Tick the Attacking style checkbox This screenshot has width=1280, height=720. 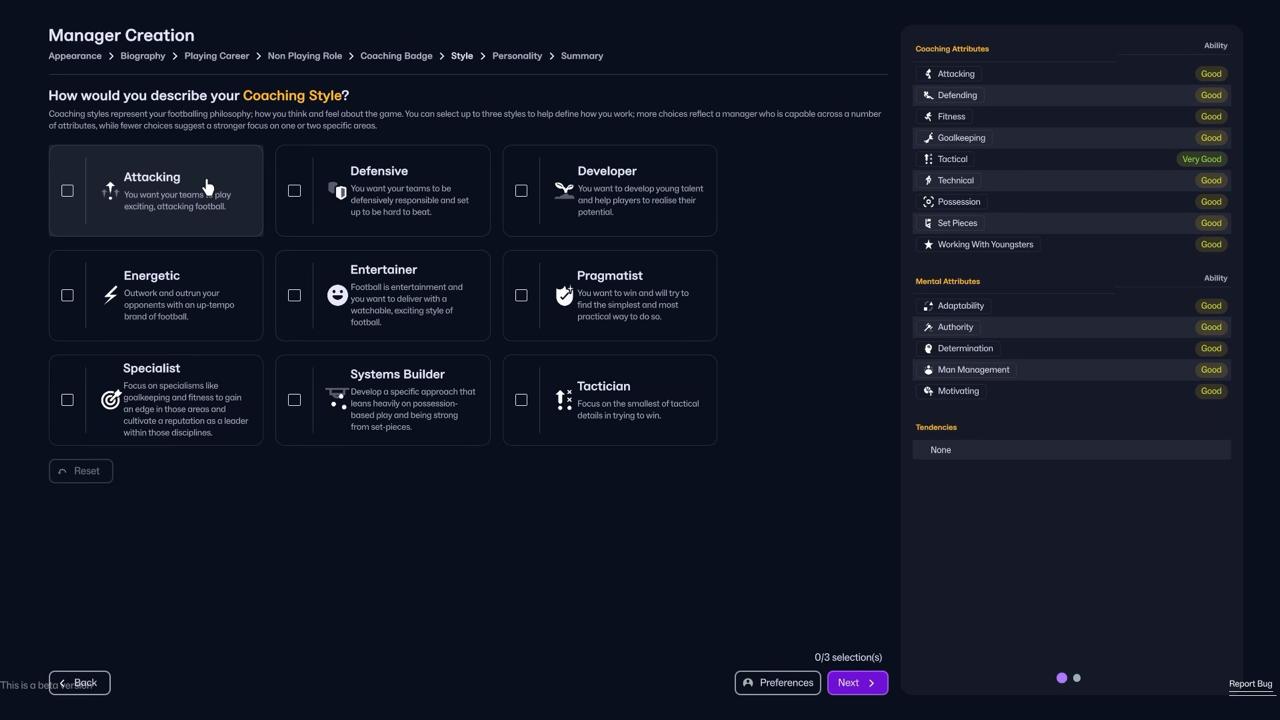(x=67, y=191)
